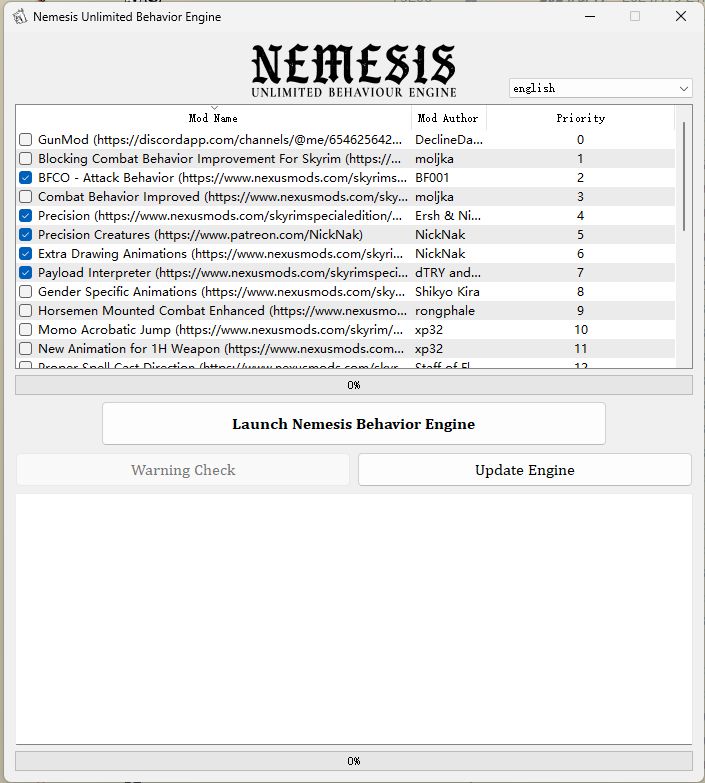
Task: Enable the GunMod checkbox
Action: pos(25,139)
